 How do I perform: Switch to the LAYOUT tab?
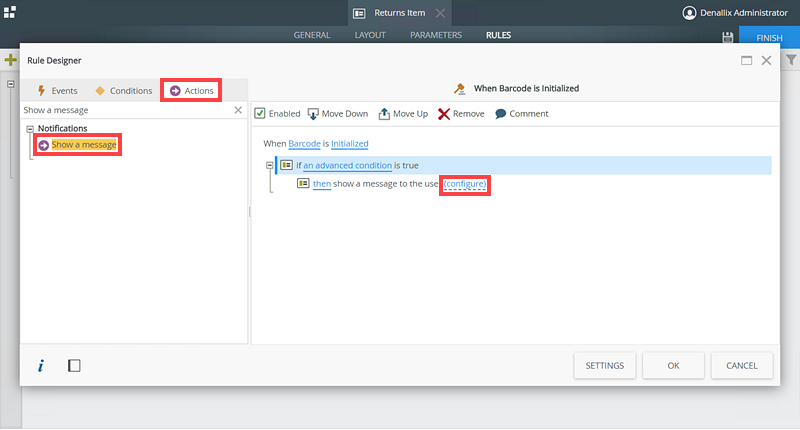[x=370, y=35]
